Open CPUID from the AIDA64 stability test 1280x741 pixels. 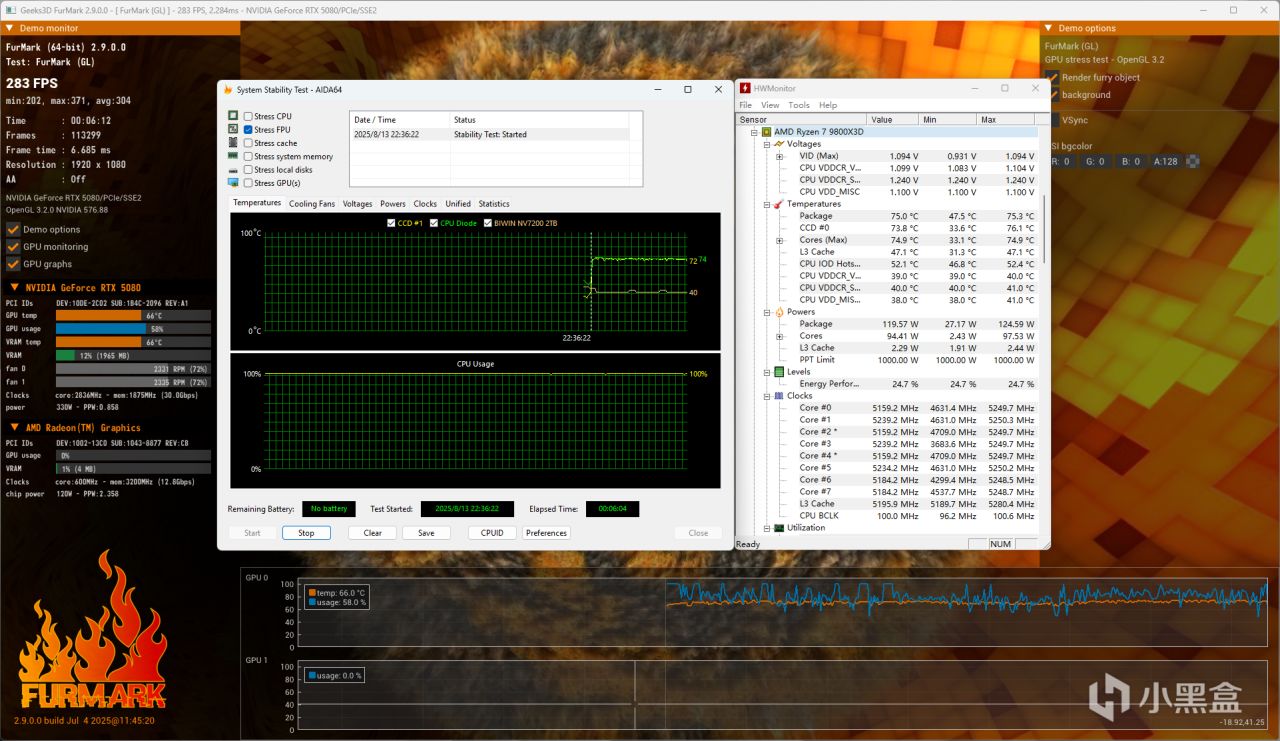tap(492, 533)
